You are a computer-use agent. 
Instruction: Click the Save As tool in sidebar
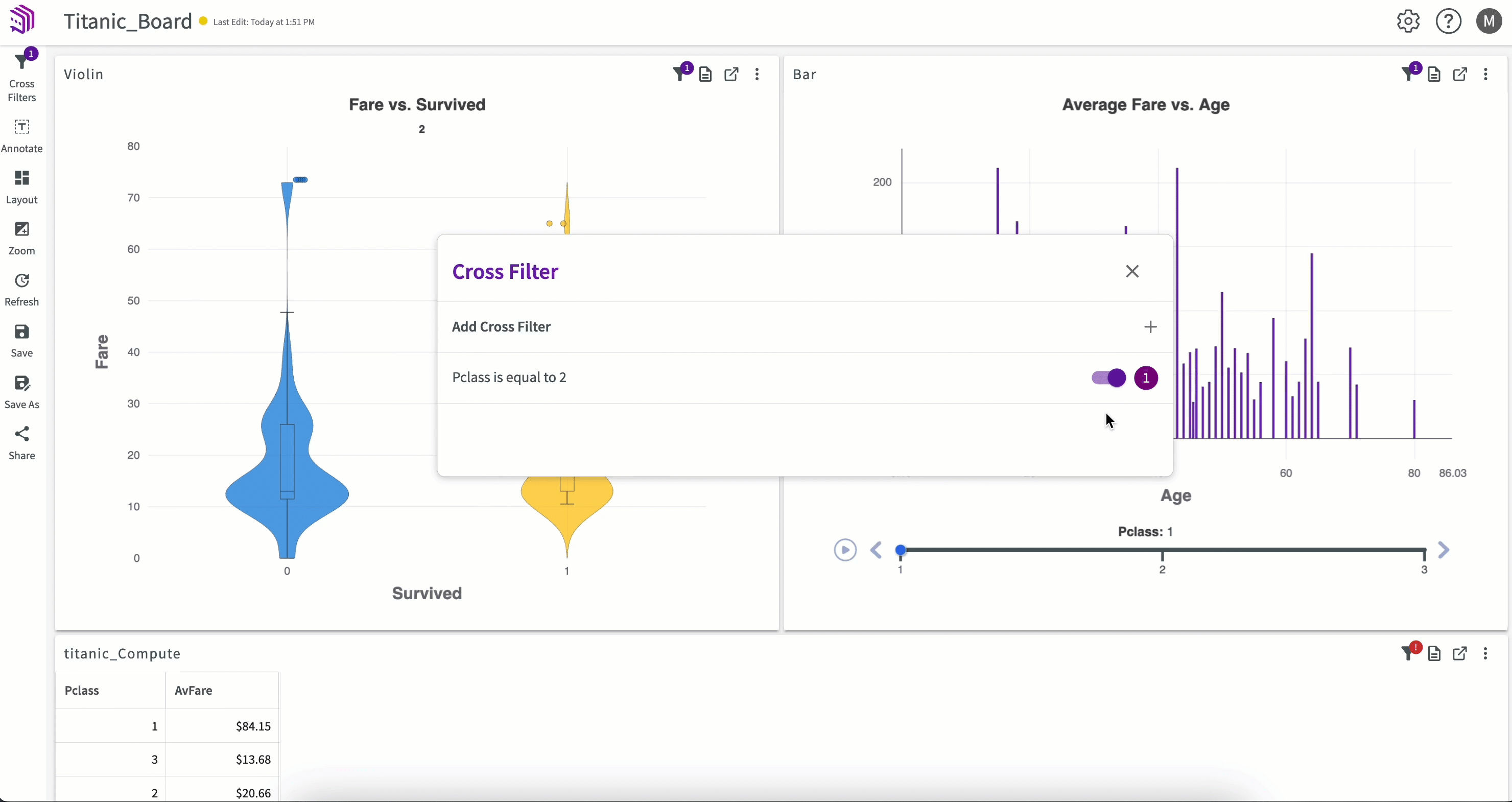point(21,393)
